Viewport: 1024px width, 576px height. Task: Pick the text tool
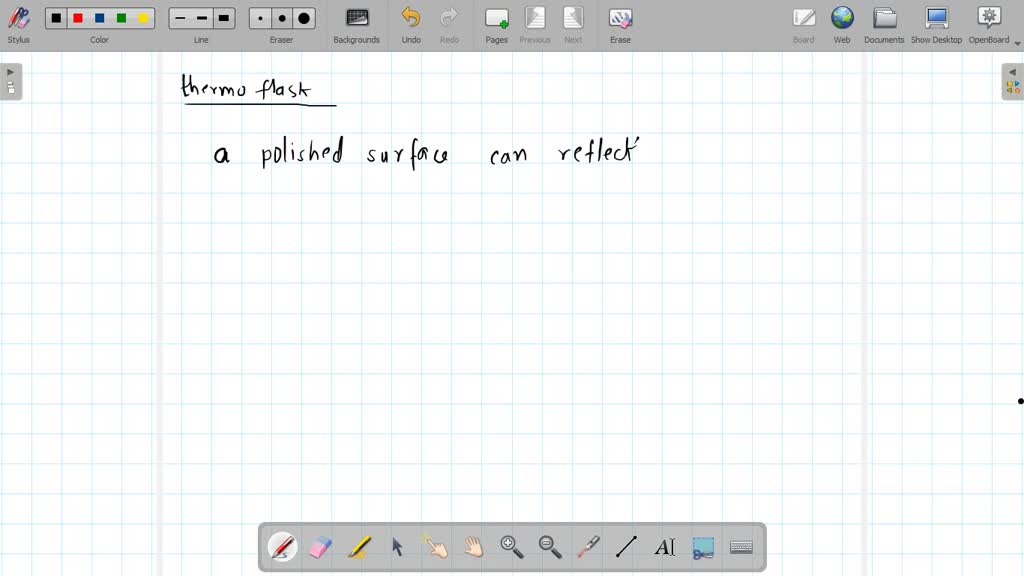[664, 547]
